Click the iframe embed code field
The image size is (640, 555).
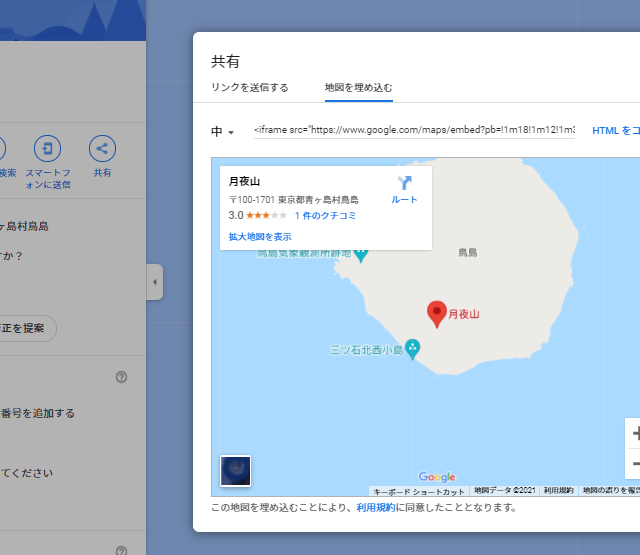(x=414, y=130)
